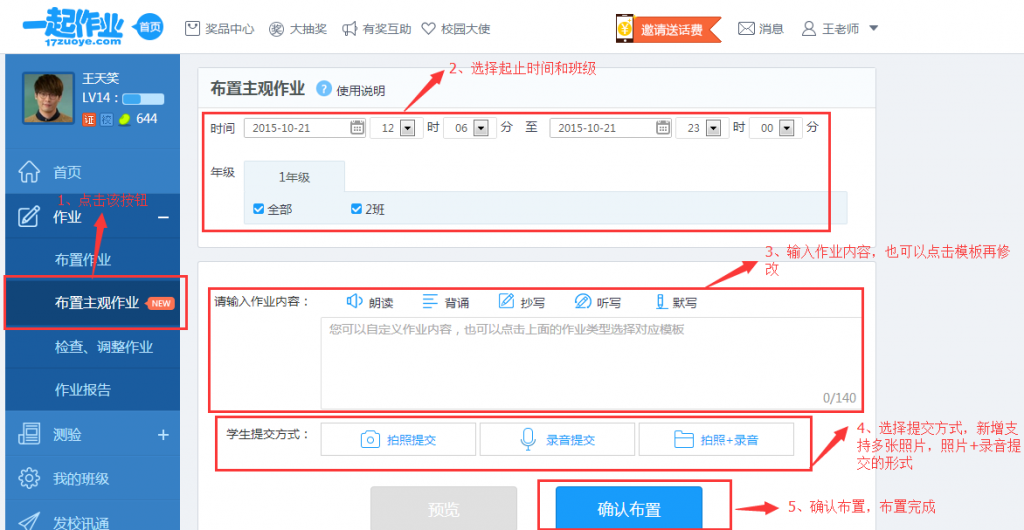Screen dimensions: 1024x530
Task: Click the LV14 level progress bar
Action: [x=143, y=99]
